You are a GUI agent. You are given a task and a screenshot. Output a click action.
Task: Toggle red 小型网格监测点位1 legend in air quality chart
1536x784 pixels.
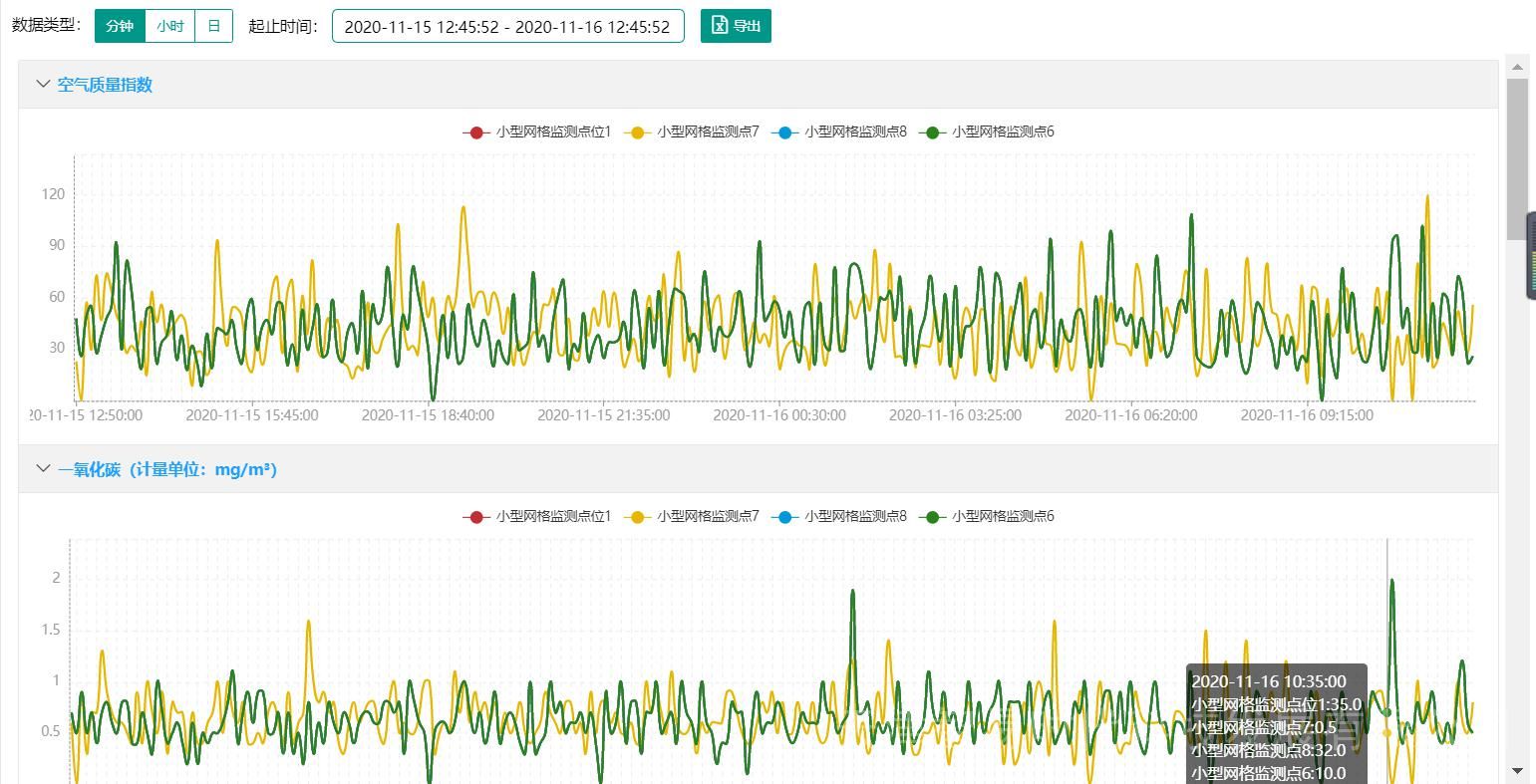(x=536, y=131)
